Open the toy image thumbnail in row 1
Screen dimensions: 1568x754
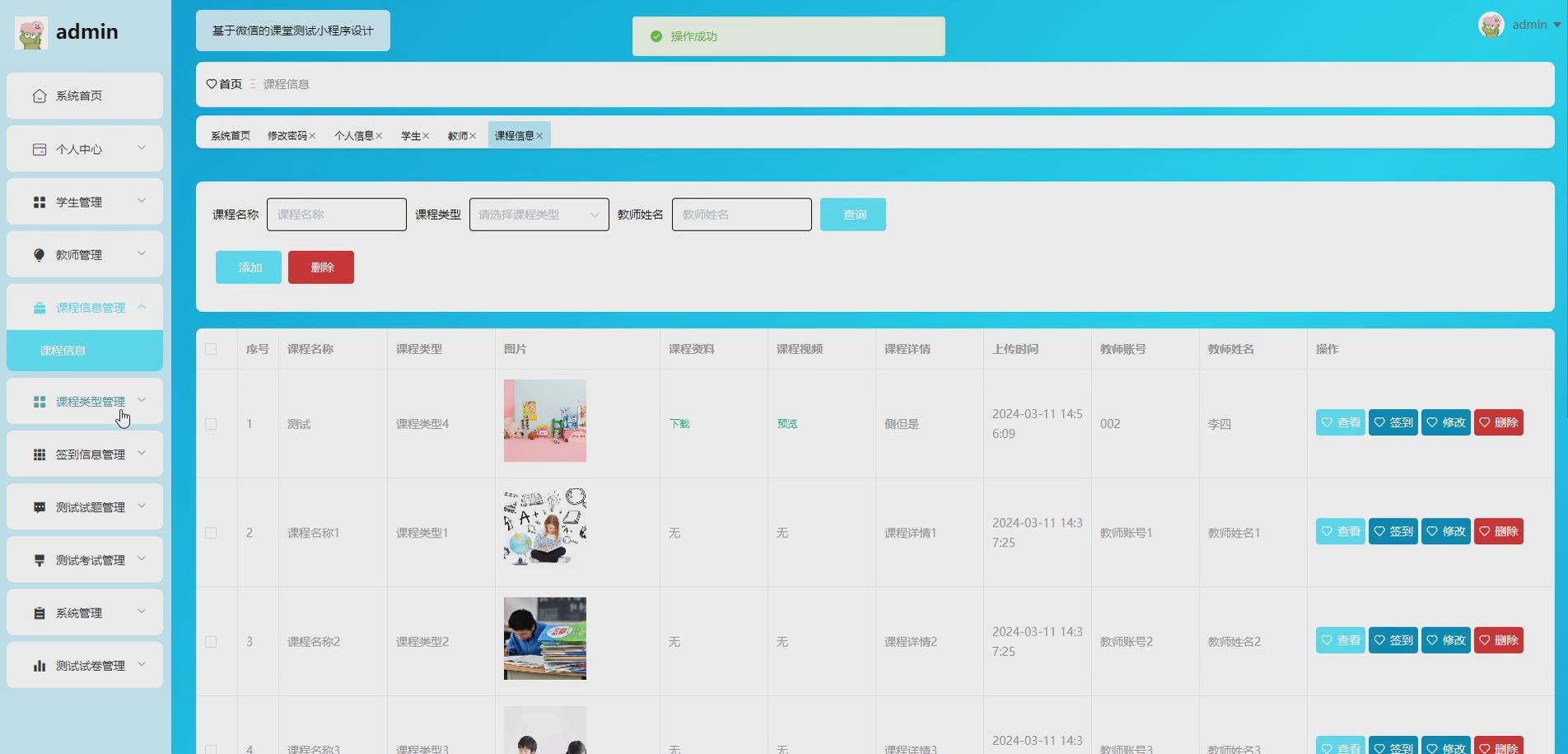coord(545,421)
